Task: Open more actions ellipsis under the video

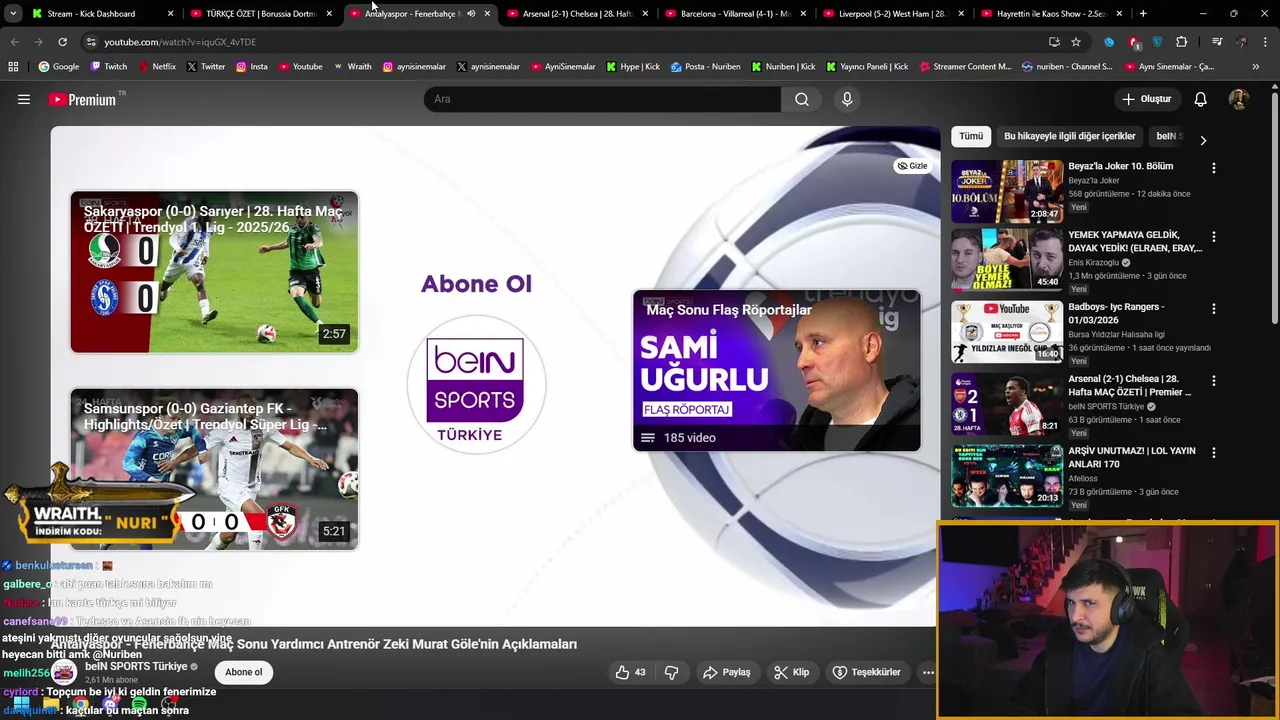Action: (928, 672)
